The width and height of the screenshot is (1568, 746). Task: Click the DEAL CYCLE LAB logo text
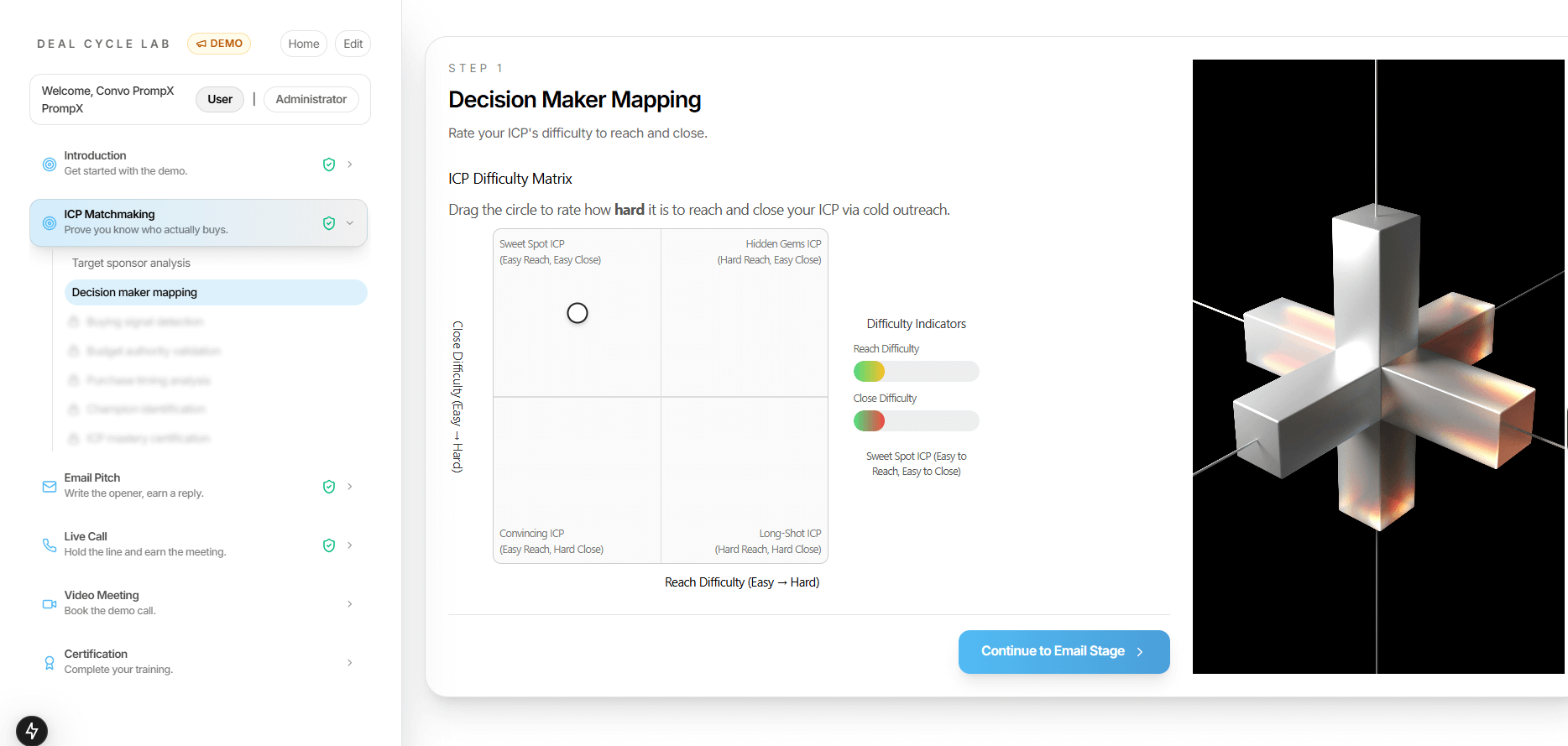104,44
